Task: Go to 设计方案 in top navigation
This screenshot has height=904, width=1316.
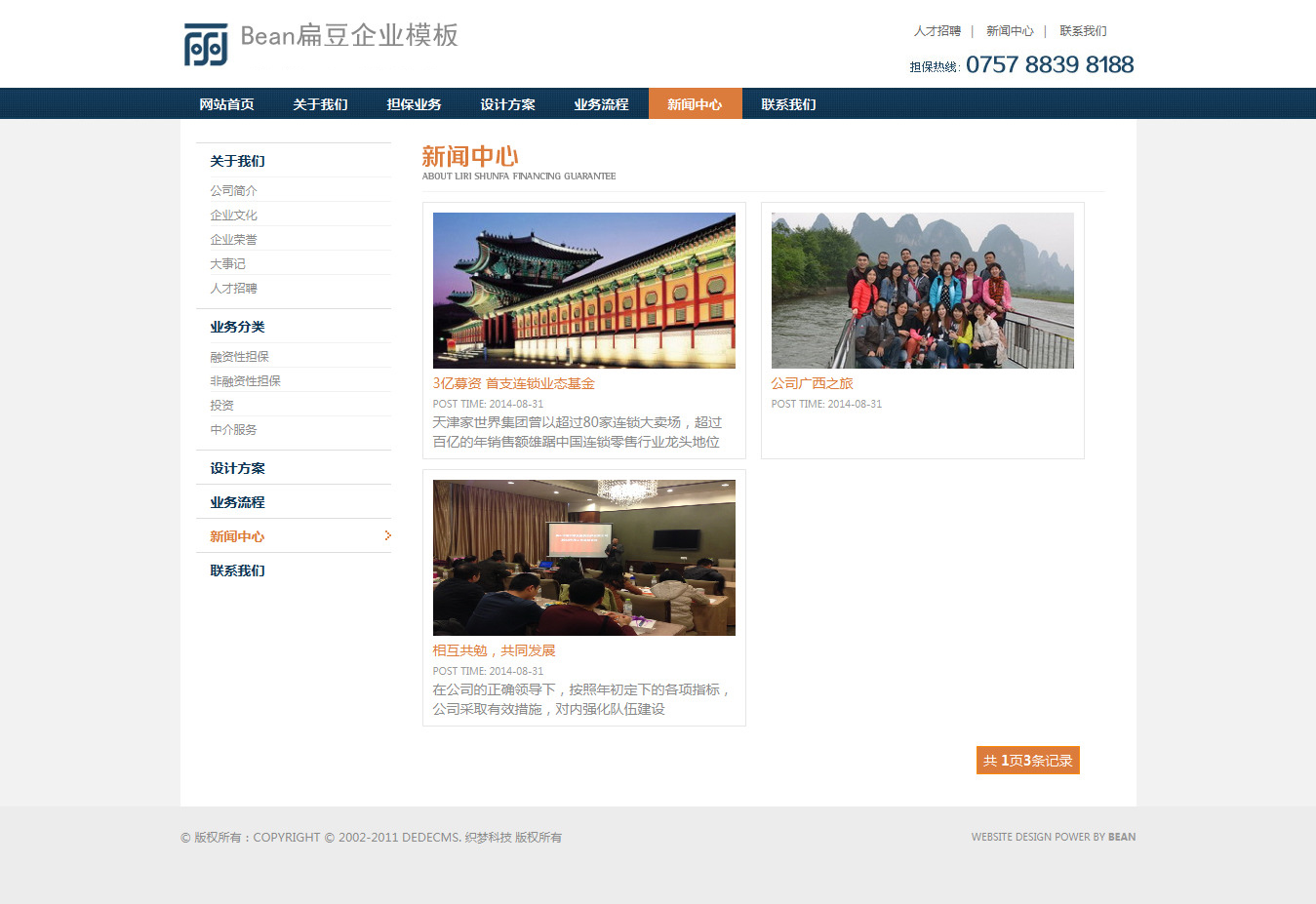Action: click(x=507, y=104)
